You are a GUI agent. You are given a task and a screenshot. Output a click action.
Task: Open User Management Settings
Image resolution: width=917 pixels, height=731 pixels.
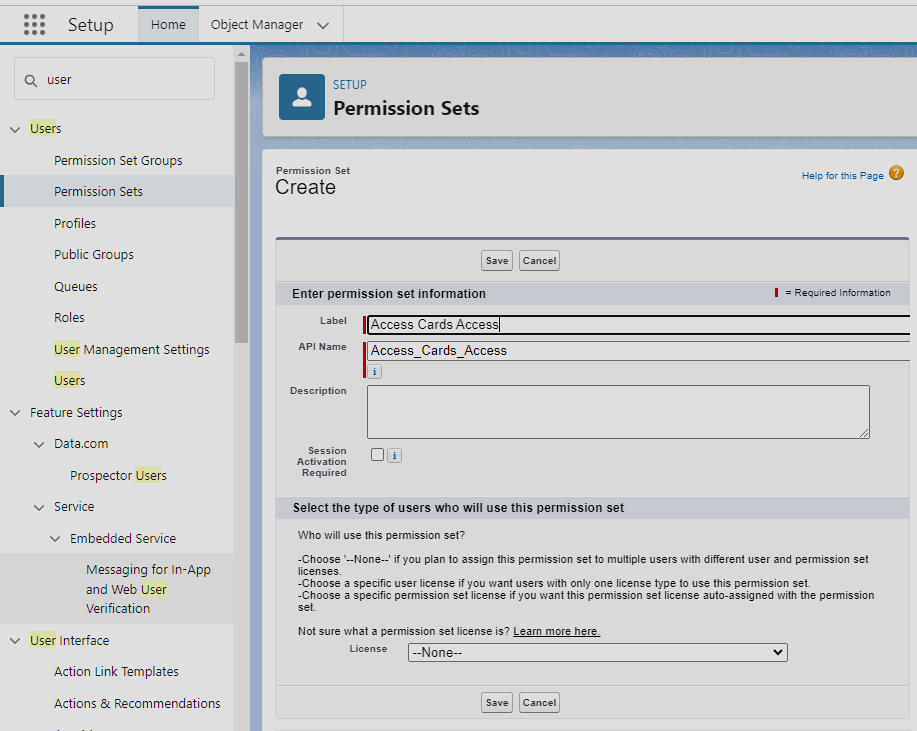132,349
